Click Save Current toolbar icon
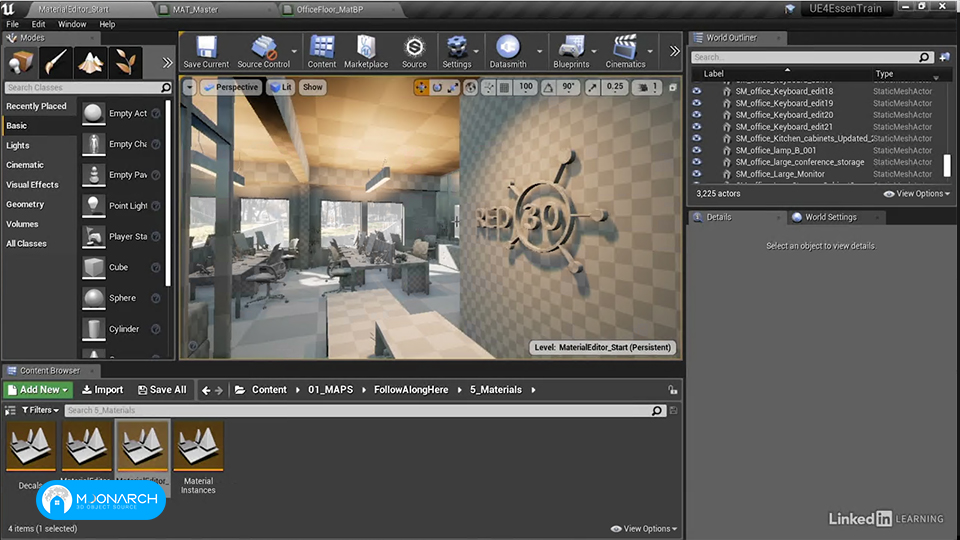960x540 pixels. (x=206, y=51)
